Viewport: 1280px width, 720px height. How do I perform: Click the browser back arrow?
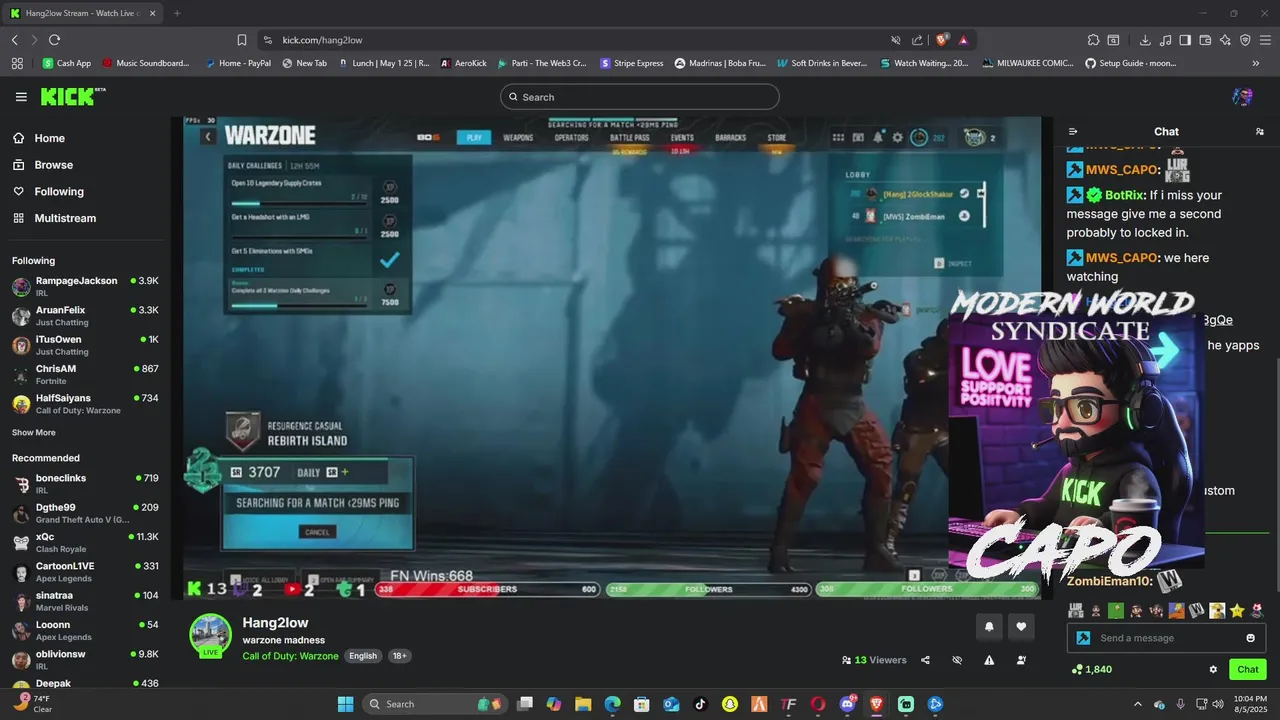(15, 40)
